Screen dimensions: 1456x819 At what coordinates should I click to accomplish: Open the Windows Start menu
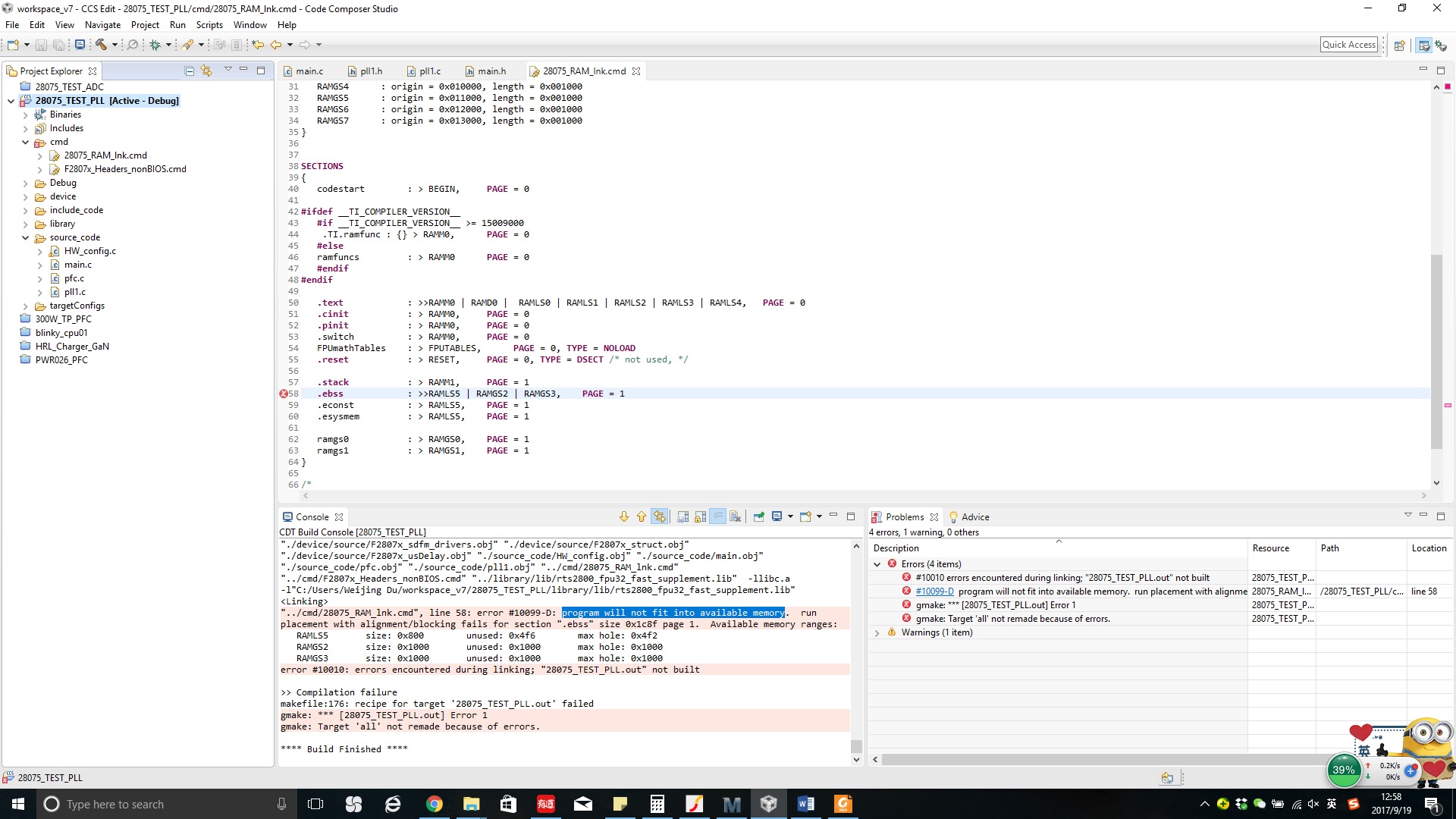coord(18,804)
